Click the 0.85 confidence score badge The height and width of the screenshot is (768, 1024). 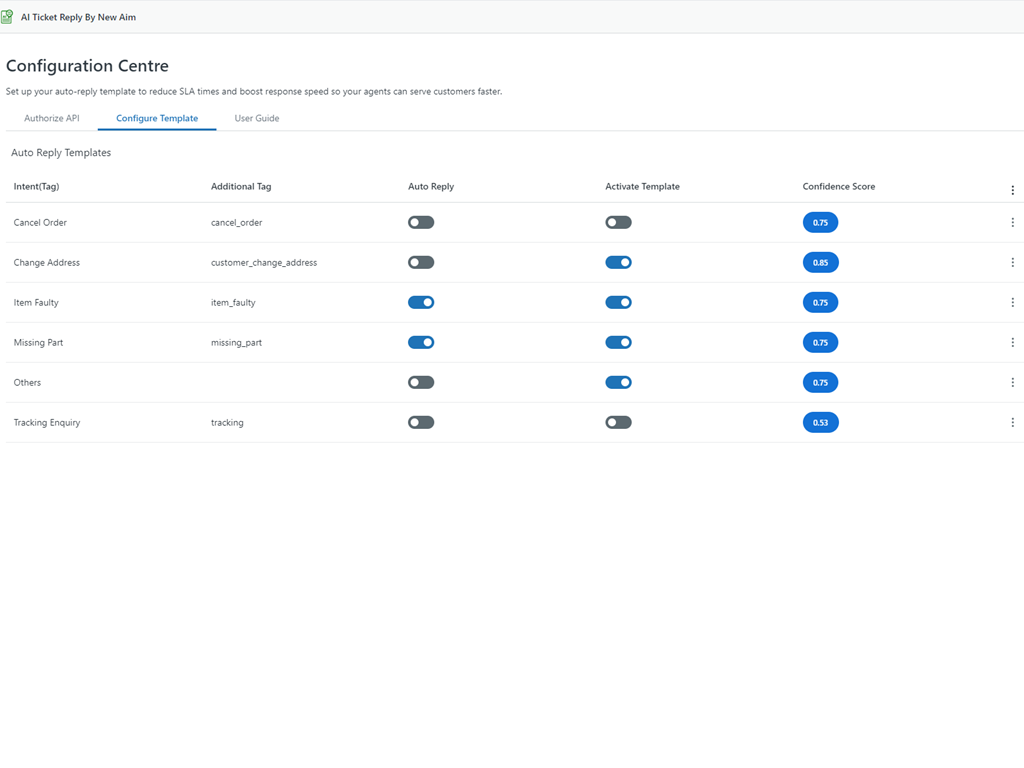820,263
